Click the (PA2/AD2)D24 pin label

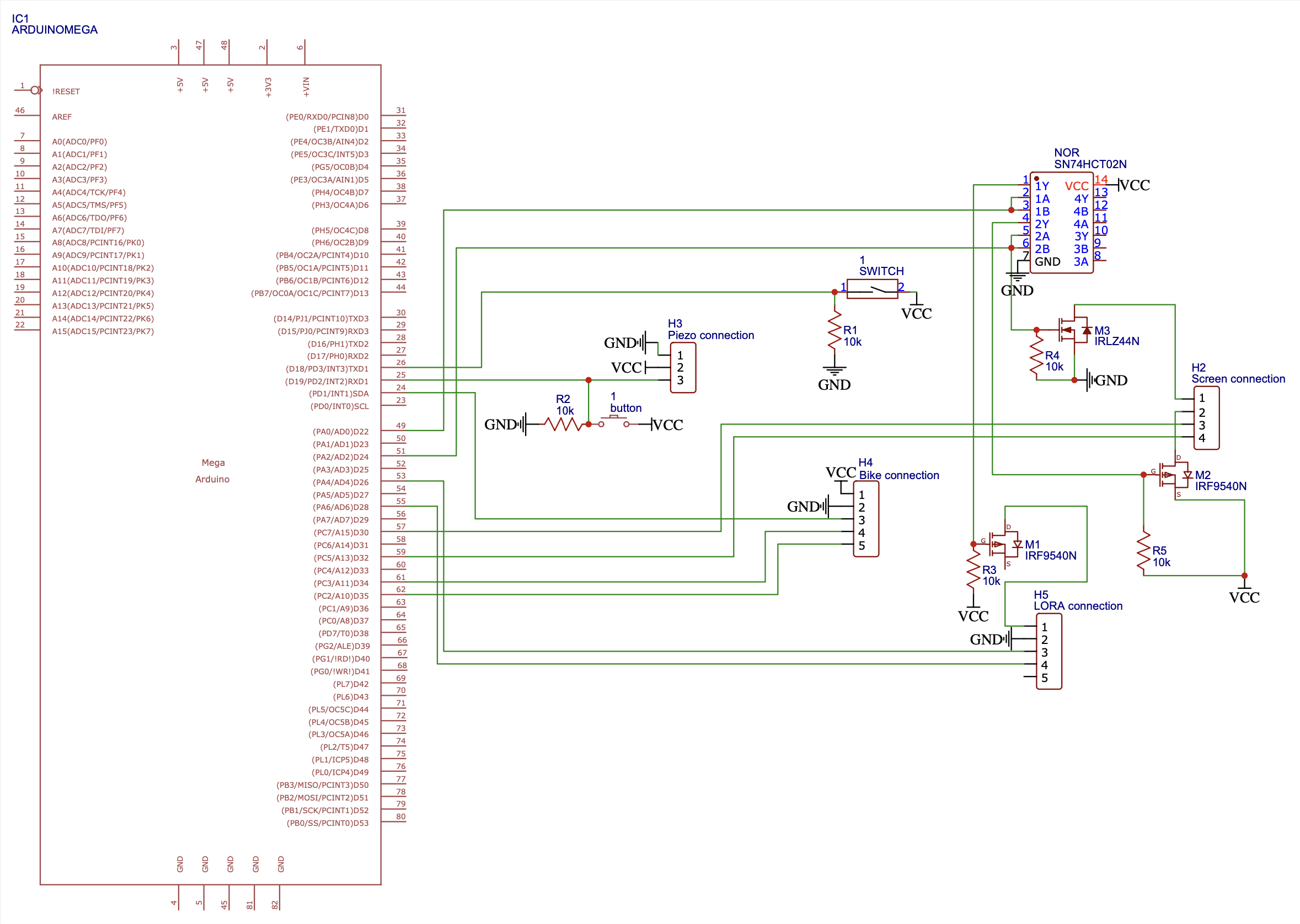[x=340, y=457]
